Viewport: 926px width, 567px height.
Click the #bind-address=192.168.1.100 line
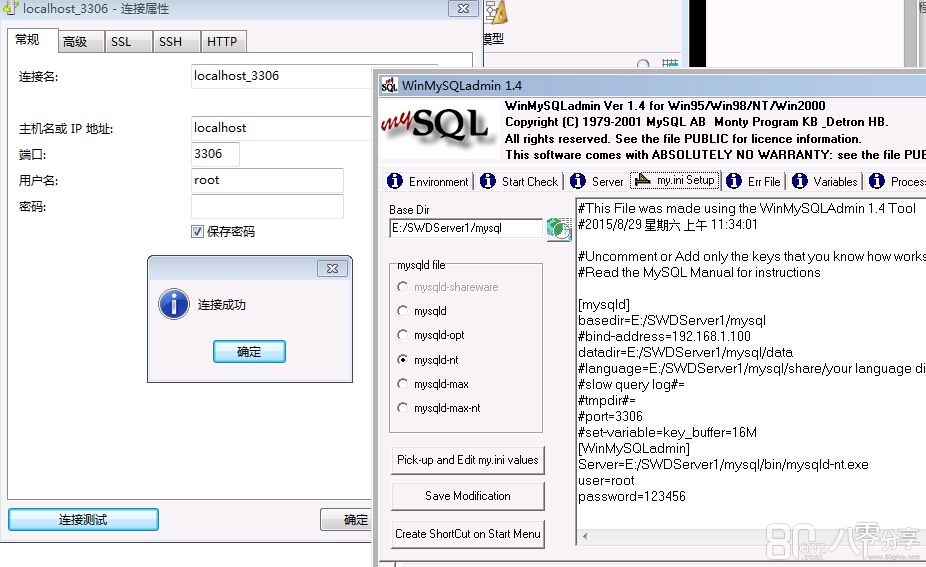(665, 337)
